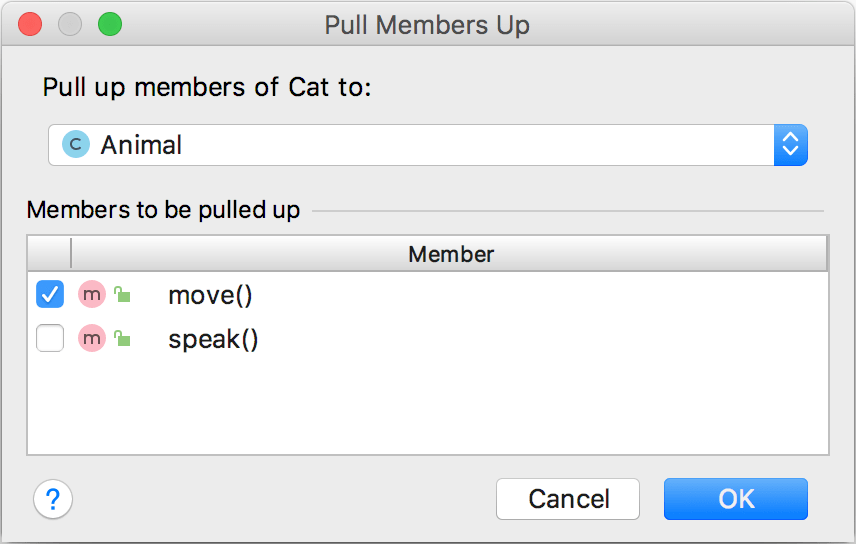Screen dimensions: 856x544
Task: Click the green maximize window button
Action: [109, 25]
